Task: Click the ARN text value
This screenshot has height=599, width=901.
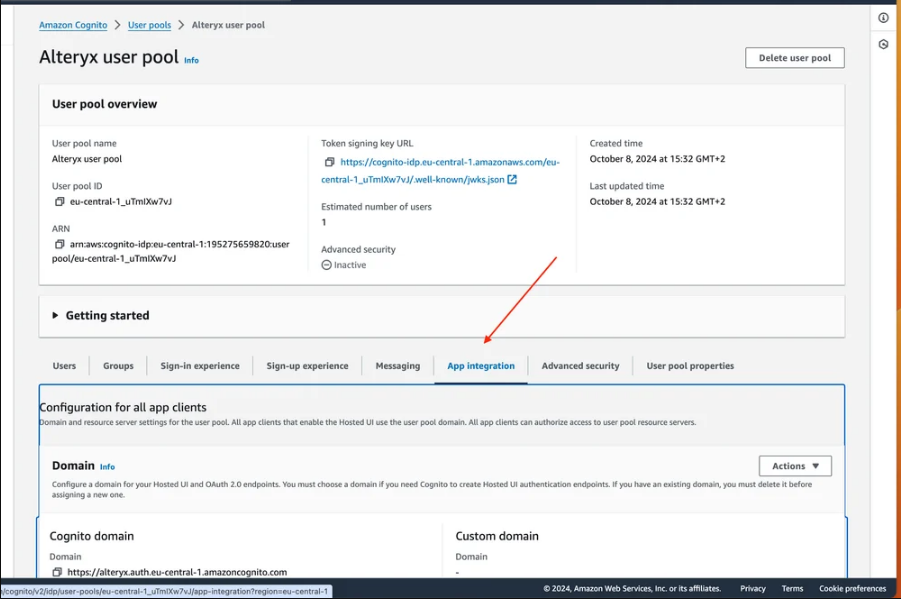Action: [171, 251]
